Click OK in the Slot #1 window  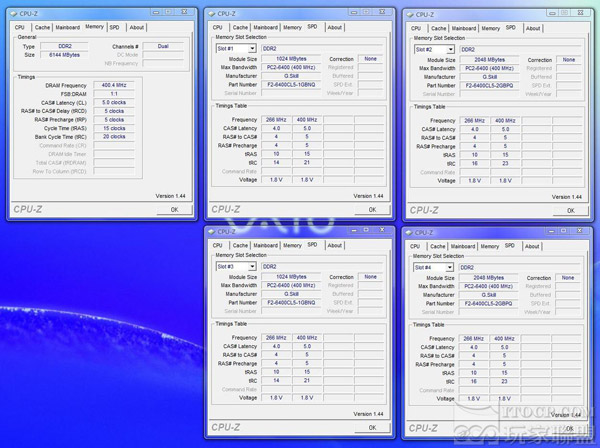pyautogui.click(x=372, y=210)
